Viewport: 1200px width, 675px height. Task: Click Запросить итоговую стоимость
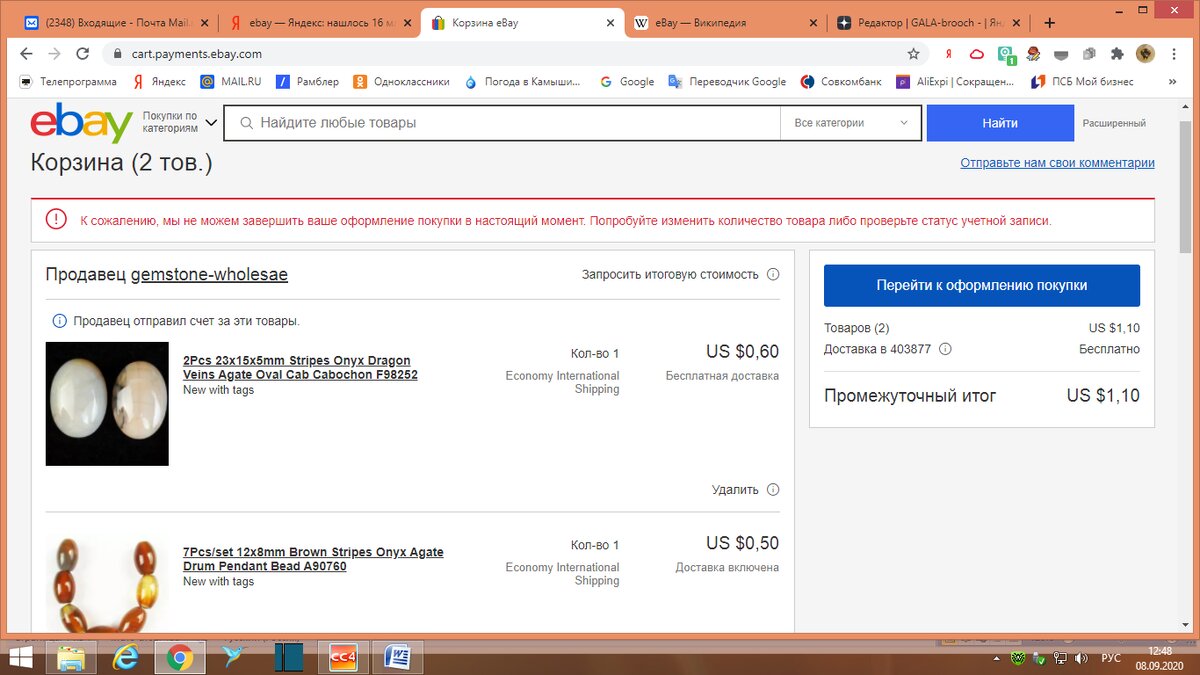(670, 274)
